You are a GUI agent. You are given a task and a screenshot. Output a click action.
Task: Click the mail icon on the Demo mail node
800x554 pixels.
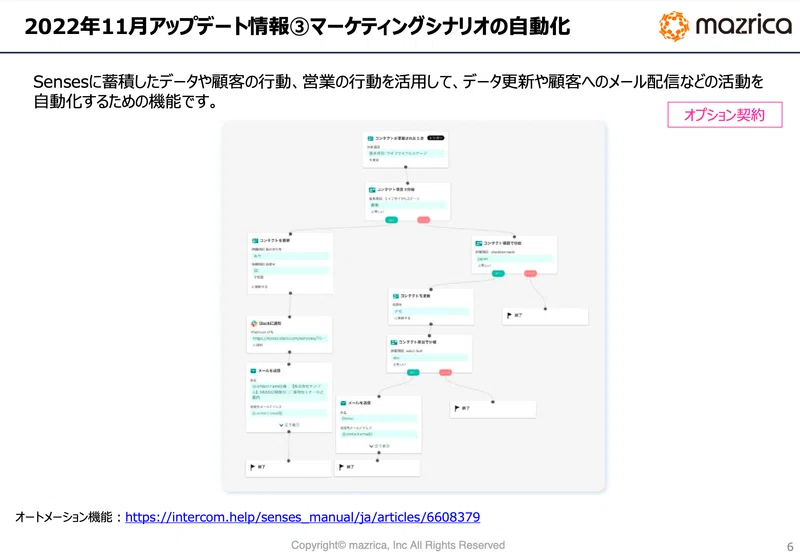pyautogui.click(x=344, y=403)
